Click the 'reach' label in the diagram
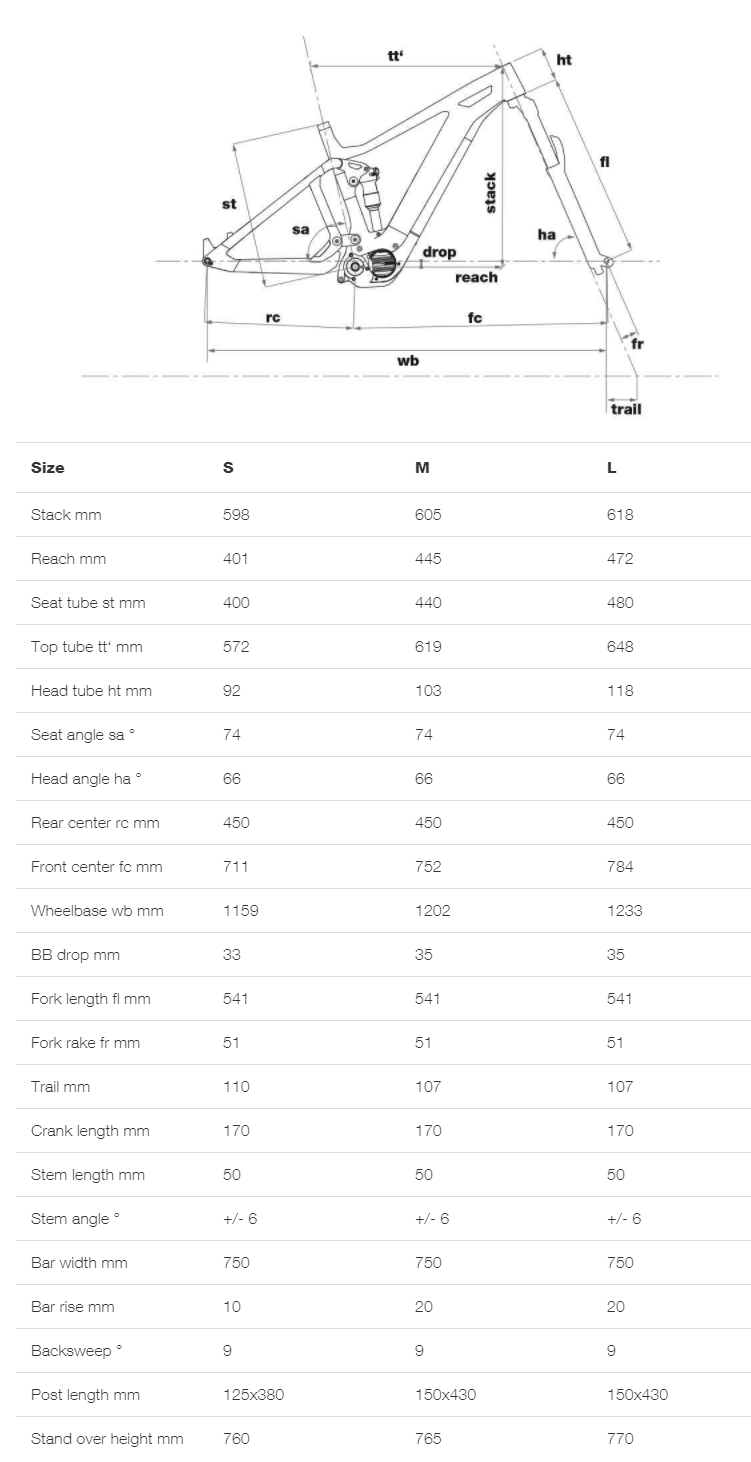This screenshot has width=751, height=1462. (476, 277)
